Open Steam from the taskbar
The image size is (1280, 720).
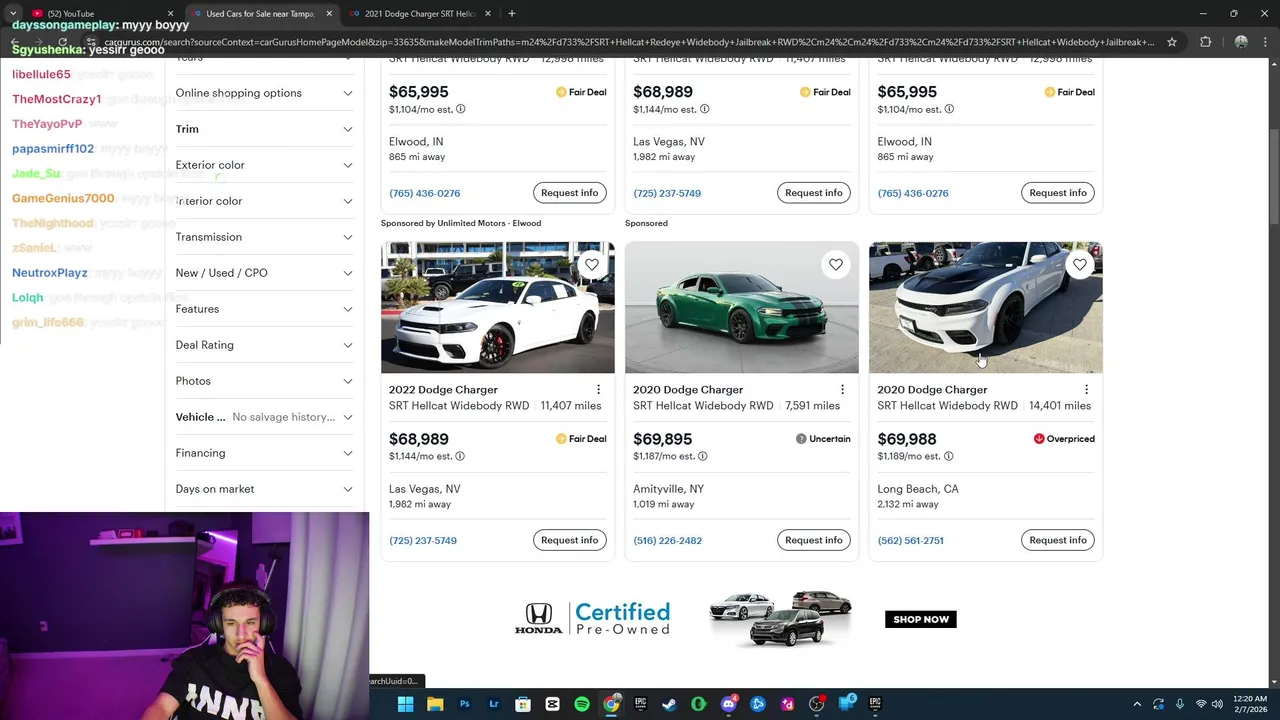[669, 704]
